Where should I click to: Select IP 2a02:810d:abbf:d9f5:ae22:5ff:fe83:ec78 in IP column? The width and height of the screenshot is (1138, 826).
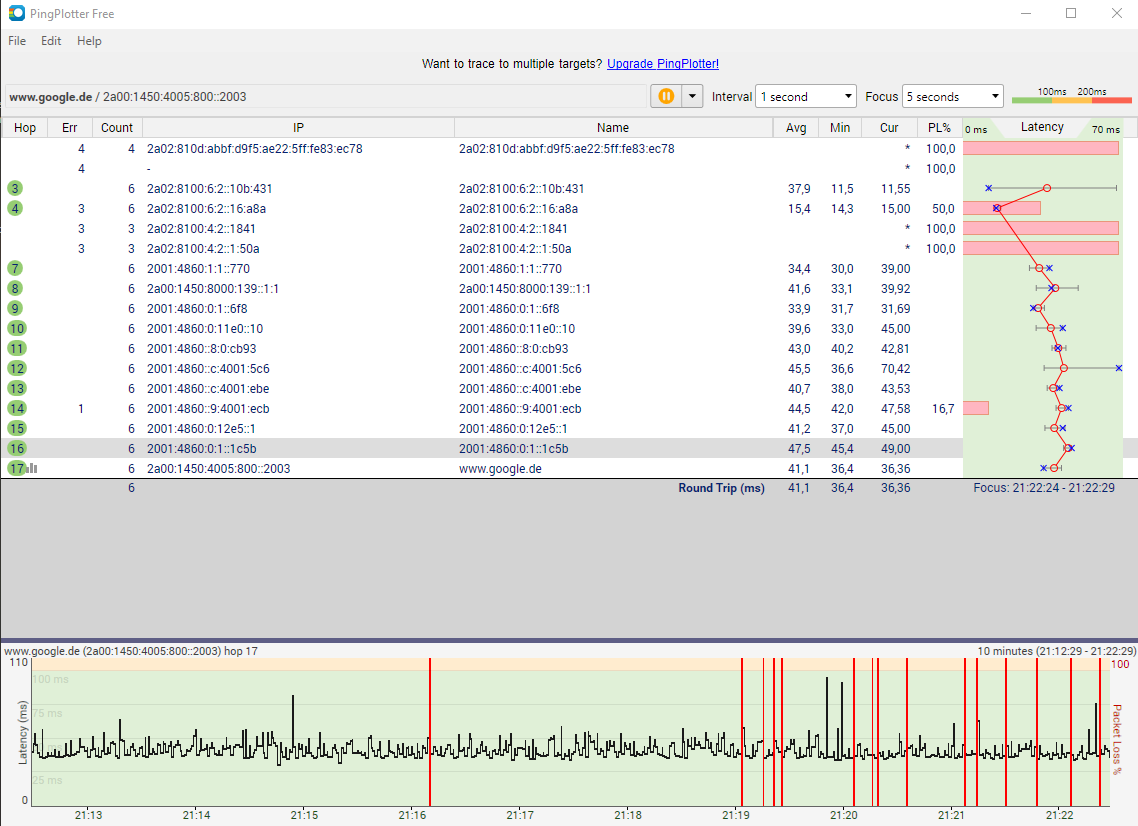point(255,149)
